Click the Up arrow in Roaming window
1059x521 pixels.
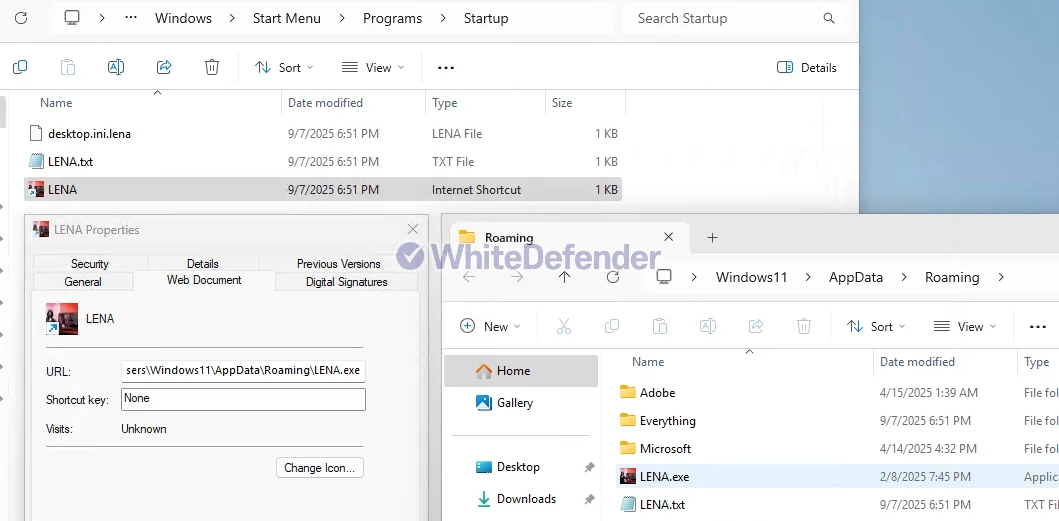pyautogui.click(x=565, y=277)
